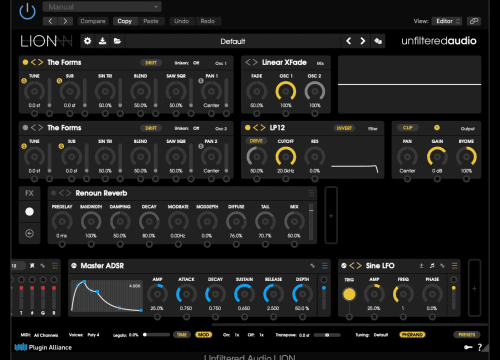Select the white circle FX page button
The height and width of the screenshot is (360, 500).
coord(29,212)
